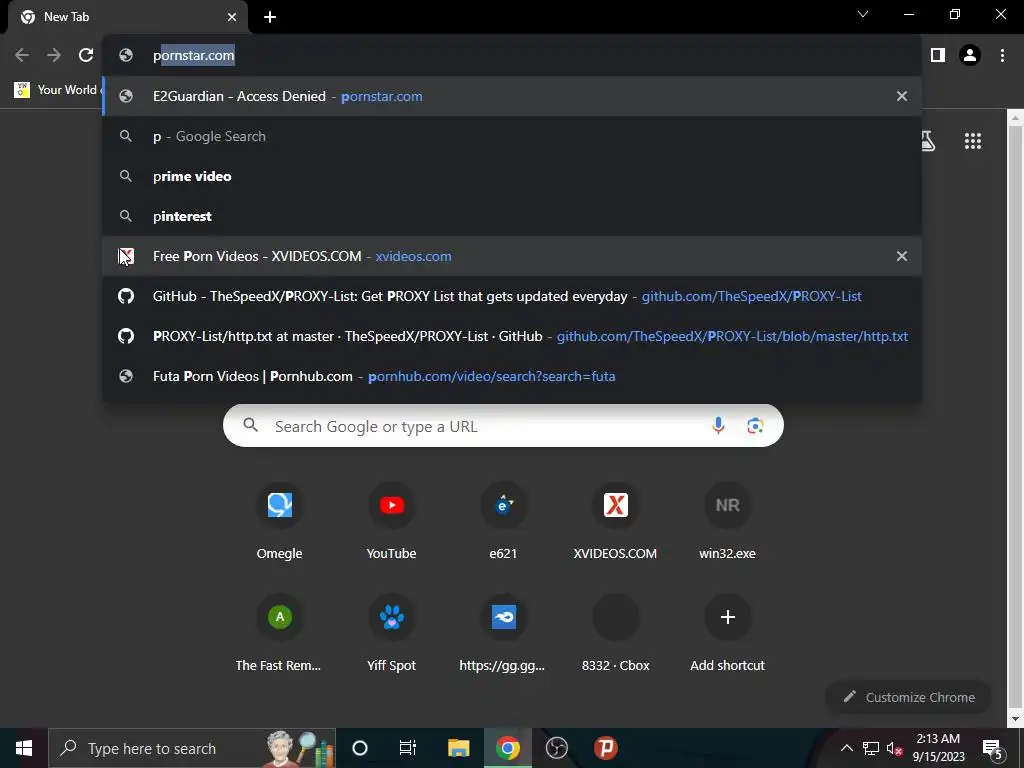Remove the xvideos.com suggestion with its X

pos(902,256)
